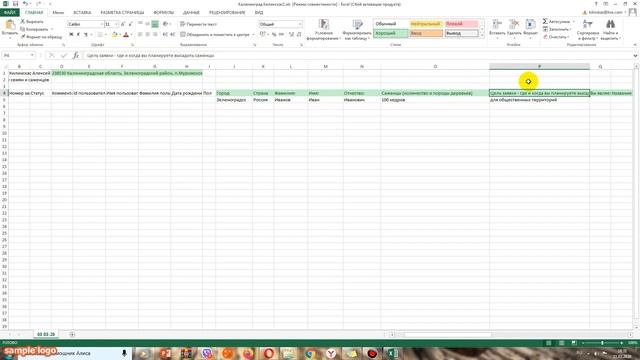Click the Insert cells (Вставить) icon
The image size is (640, 360).
coord(497,24)
